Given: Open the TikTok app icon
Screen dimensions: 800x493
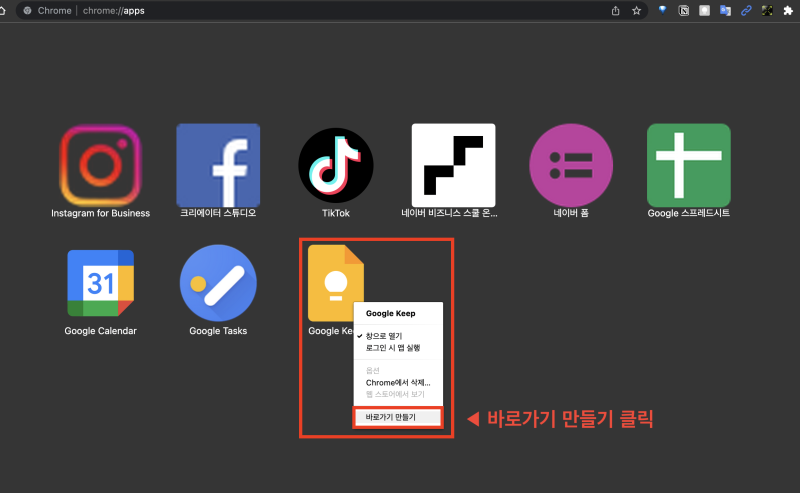Looking at the screenshot, I should 336,165.
